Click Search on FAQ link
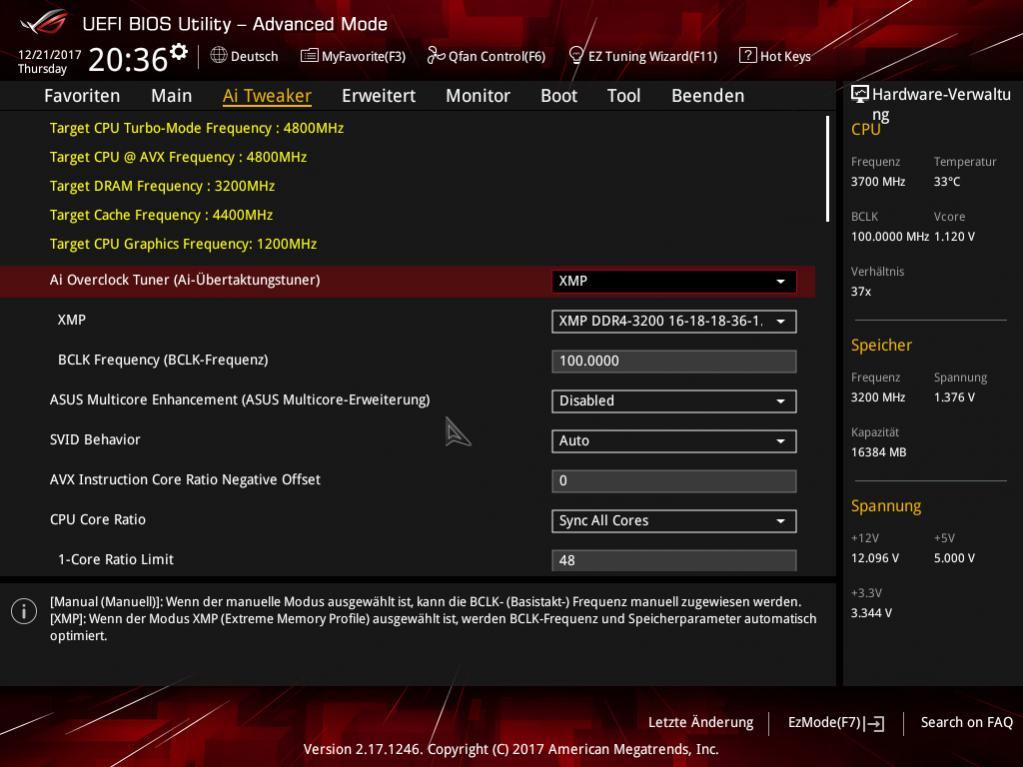 pyautogui.click(x=967, y=723)
